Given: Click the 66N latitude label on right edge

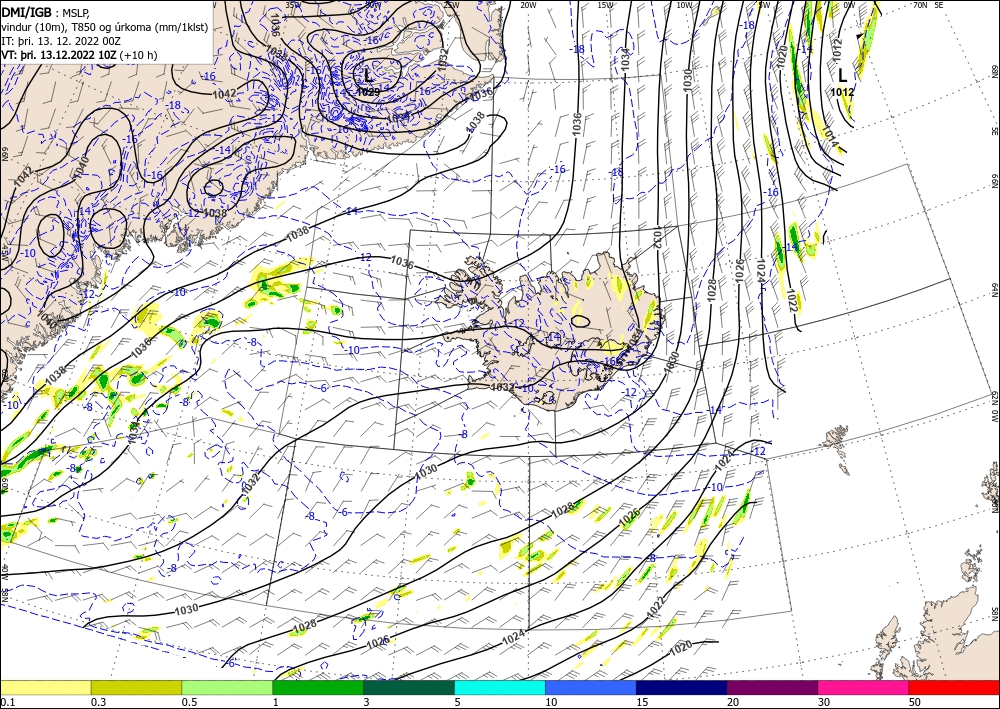Looking at the screenshot, I should [x=994, y=181].
